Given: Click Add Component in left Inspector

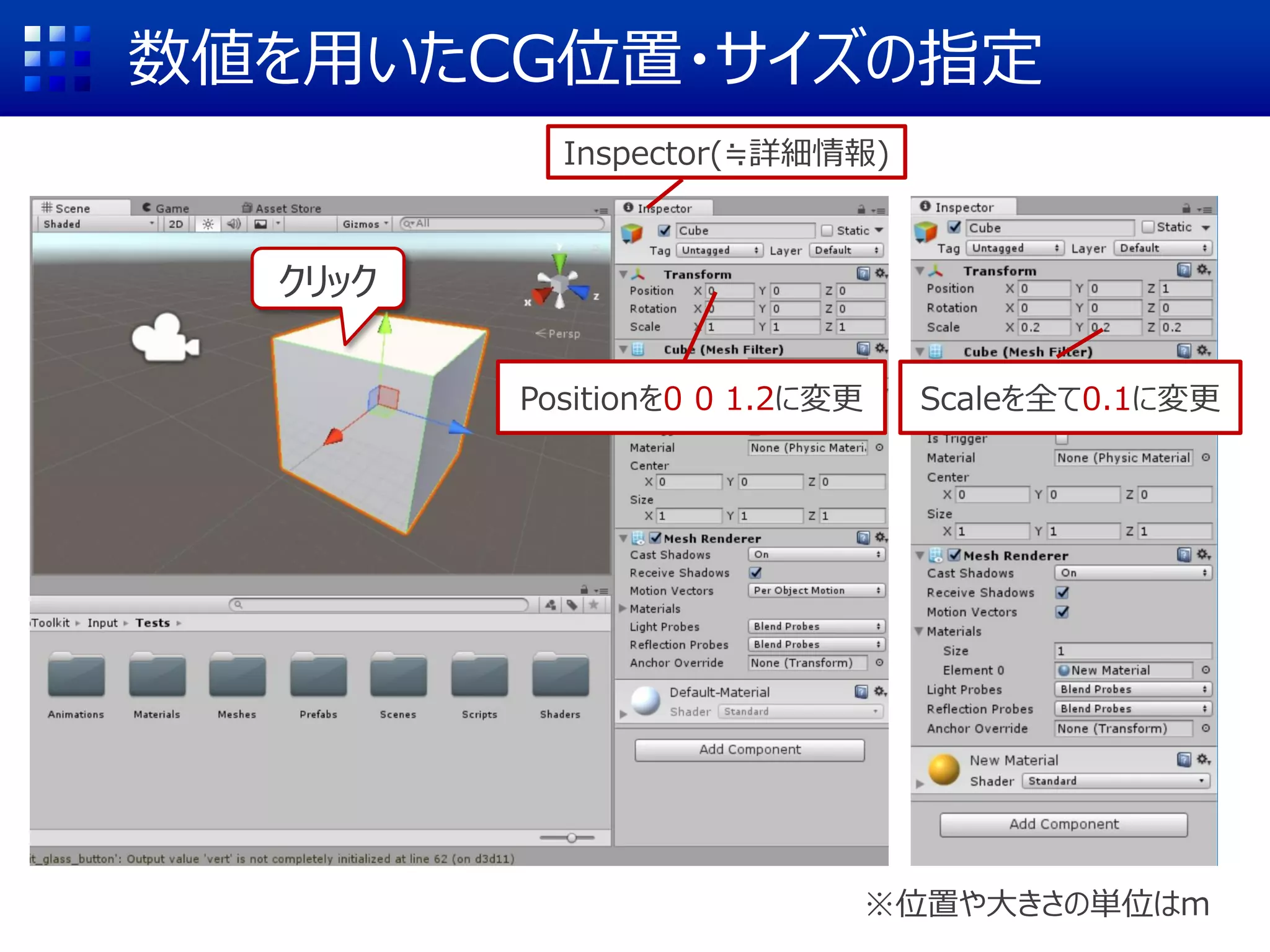Looking at the screenshot, I should (x=750, y=749).
